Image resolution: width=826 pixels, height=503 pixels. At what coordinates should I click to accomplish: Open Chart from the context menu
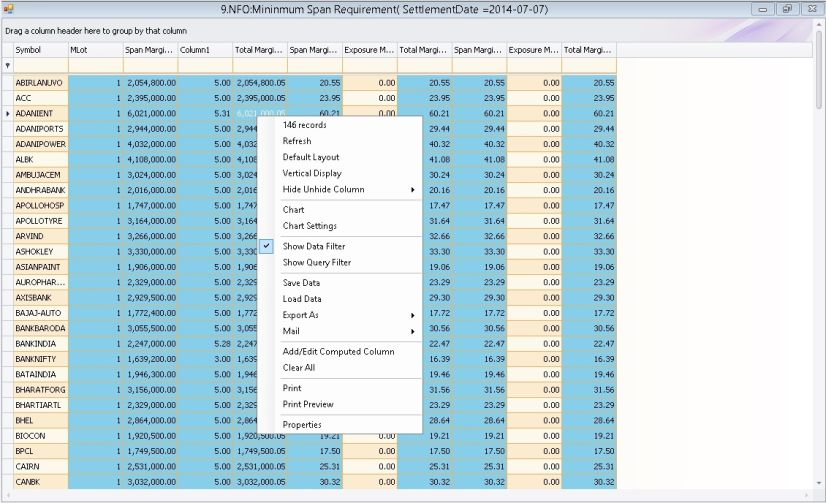(293, 210)
